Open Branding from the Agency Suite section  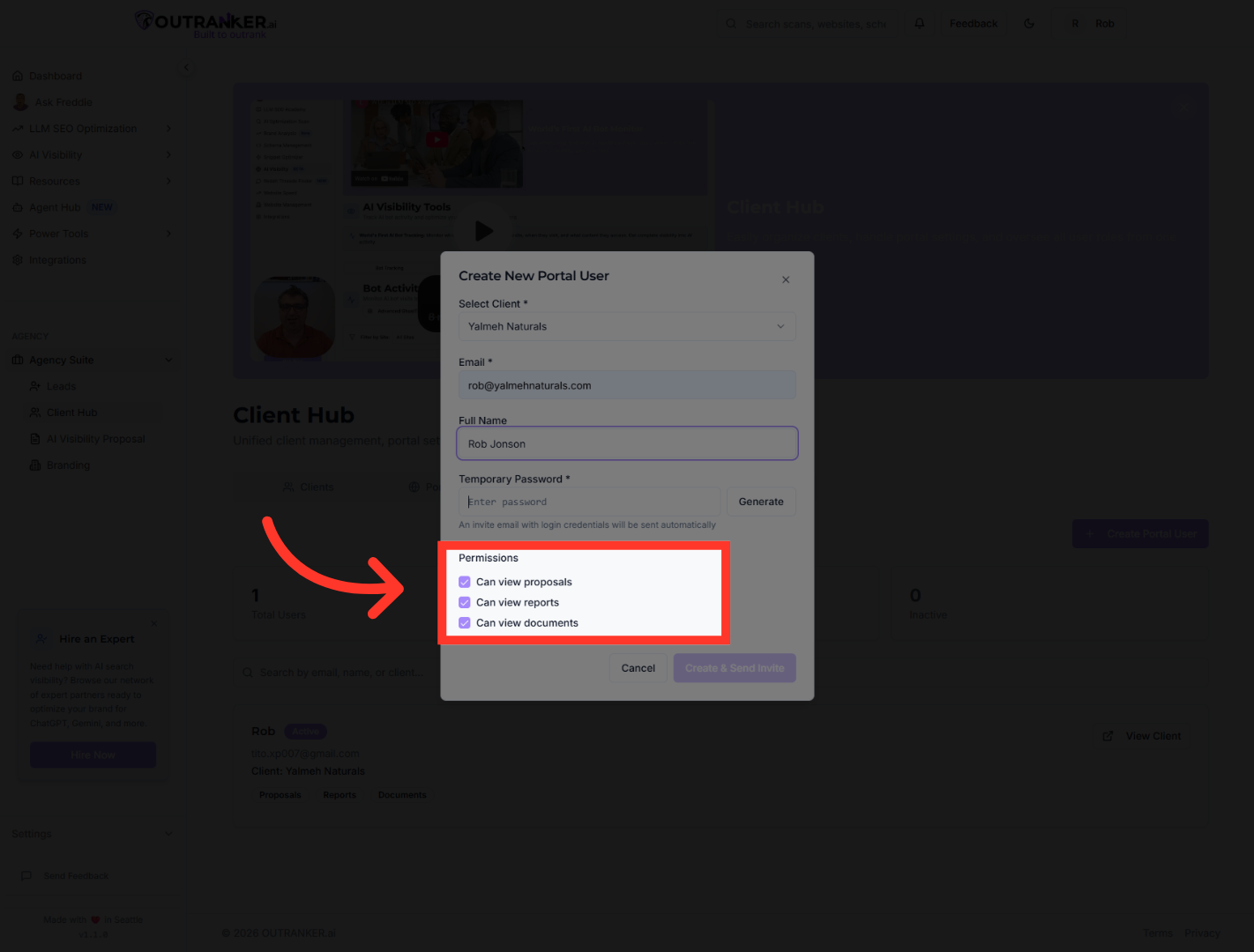click(67, 465)
